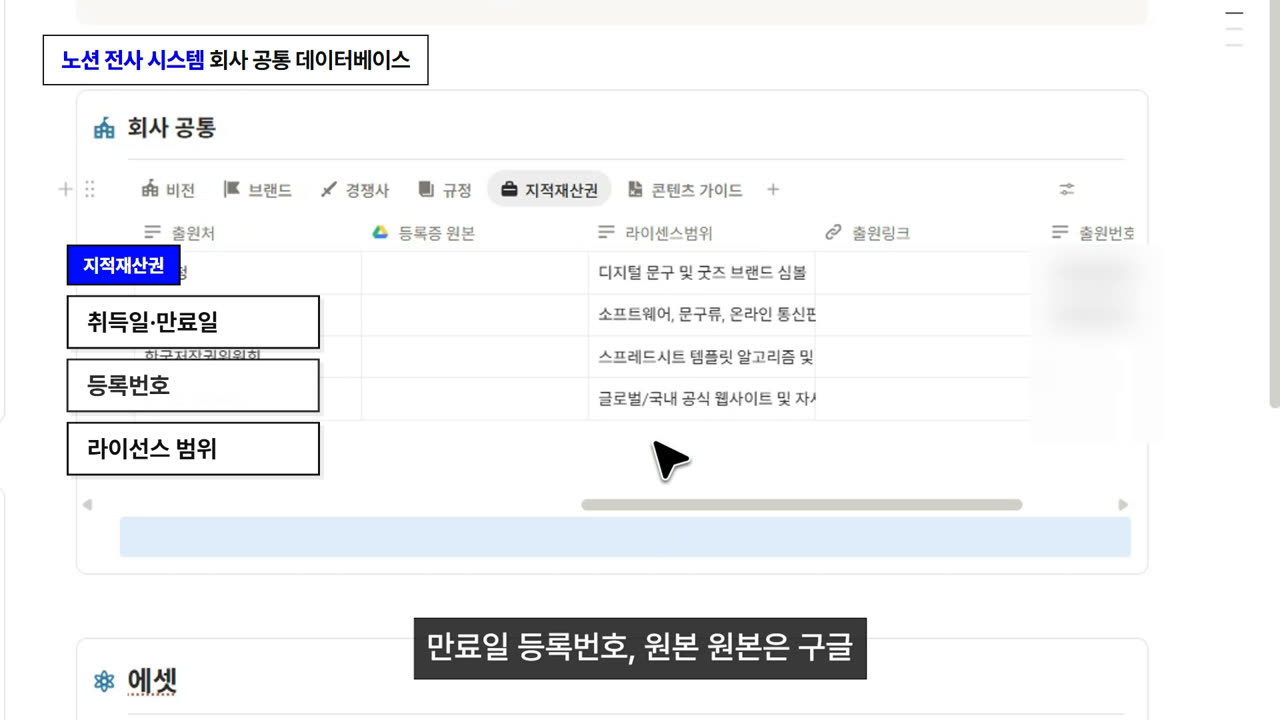Switch to 콘텐츠 가이드 tab

685,190
